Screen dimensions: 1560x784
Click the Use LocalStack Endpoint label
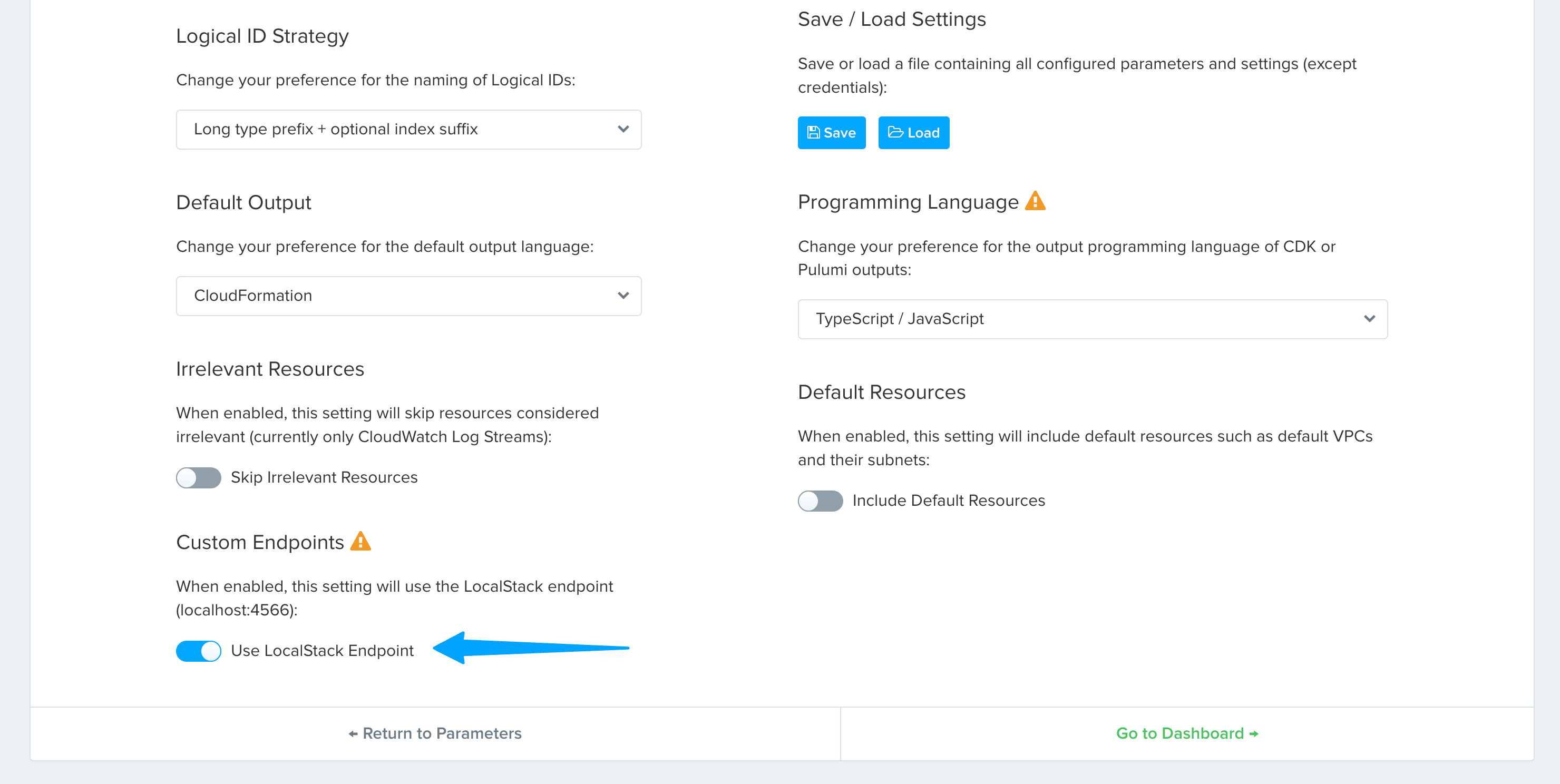click(x=322, y=651)
